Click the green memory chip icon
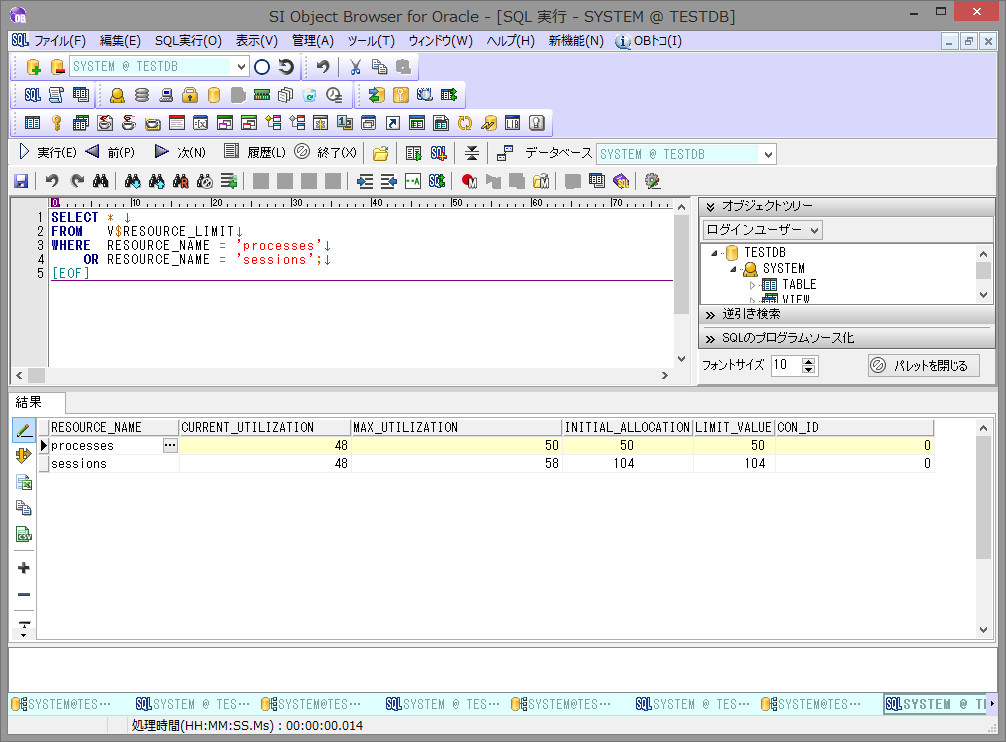 click(262, 95)
